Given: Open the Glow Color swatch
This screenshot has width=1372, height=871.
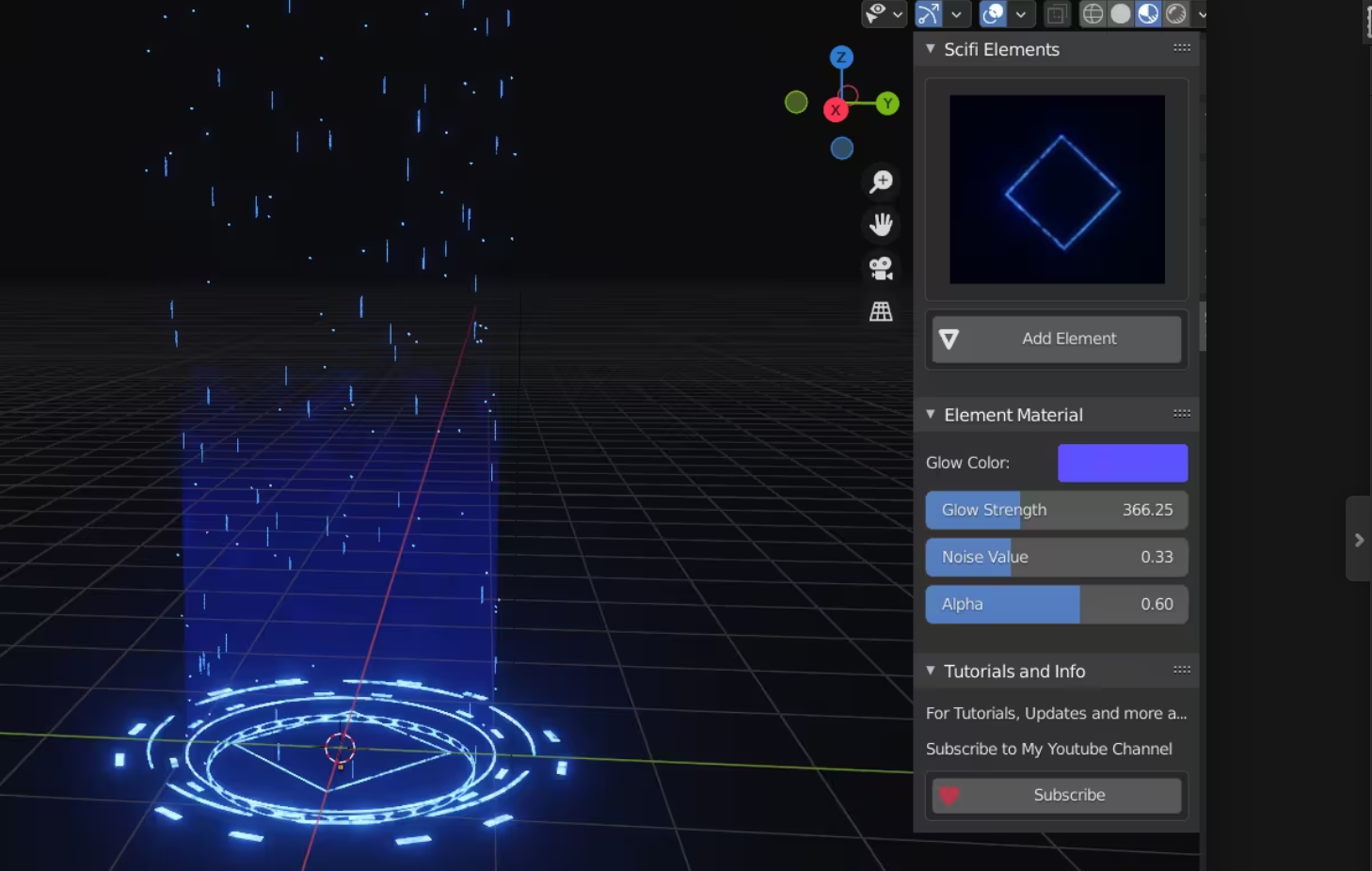Looking at the screenshot, I should point(1123,463).
